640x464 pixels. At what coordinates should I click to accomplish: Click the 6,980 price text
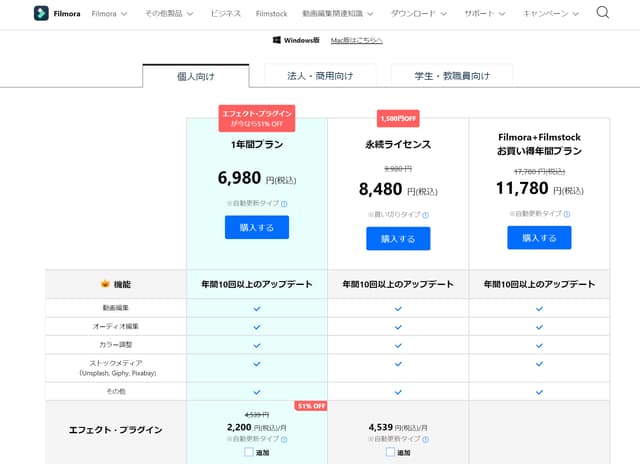pyautogui.click(x=240, y=178)
